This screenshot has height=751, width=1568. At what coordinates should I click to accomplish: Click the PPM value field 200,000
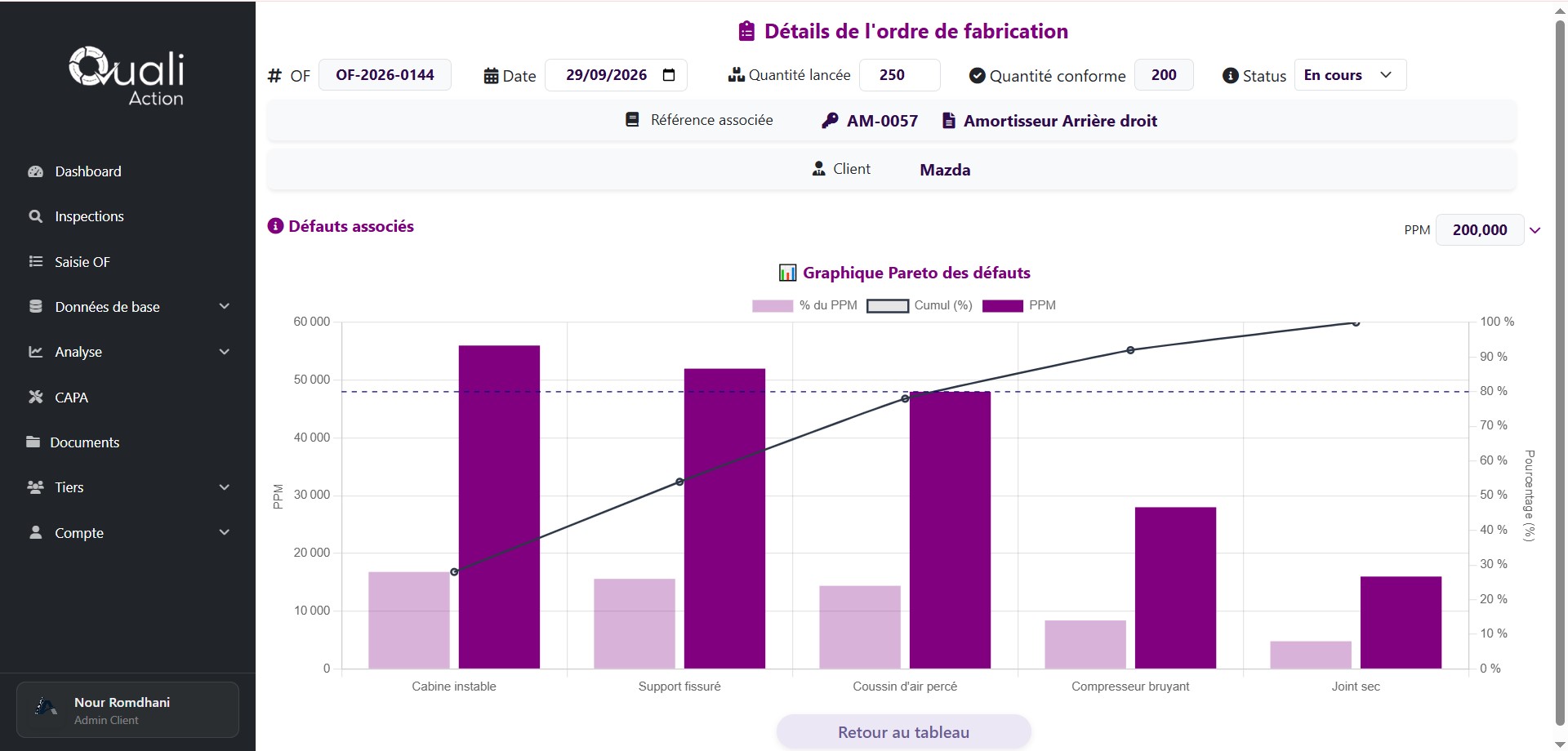[x=1479, y=230]
